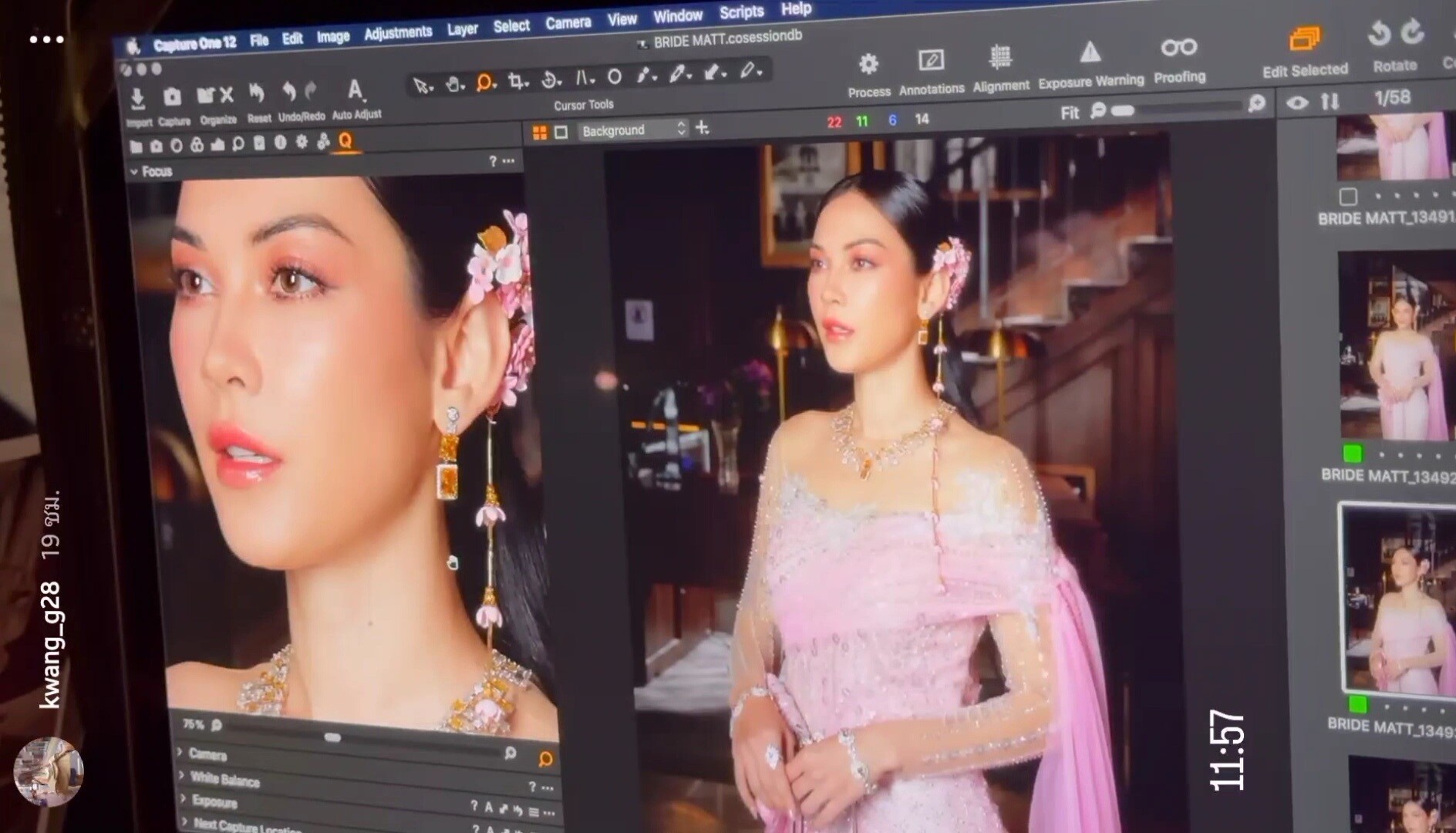The height and width of the screenshot is (833, 1456).
Task: Select the Pan hand cursor tool
Action: [455, 84]
